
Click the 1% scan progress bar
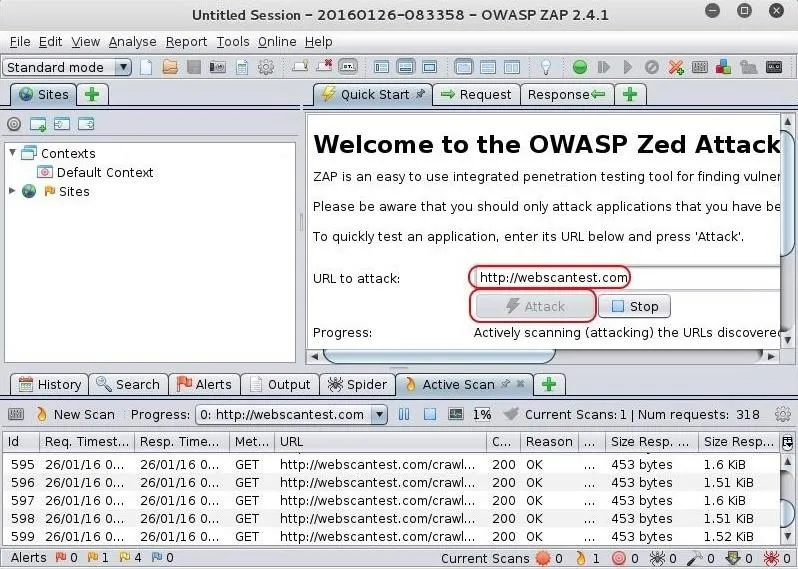click(x=482, y=415)
